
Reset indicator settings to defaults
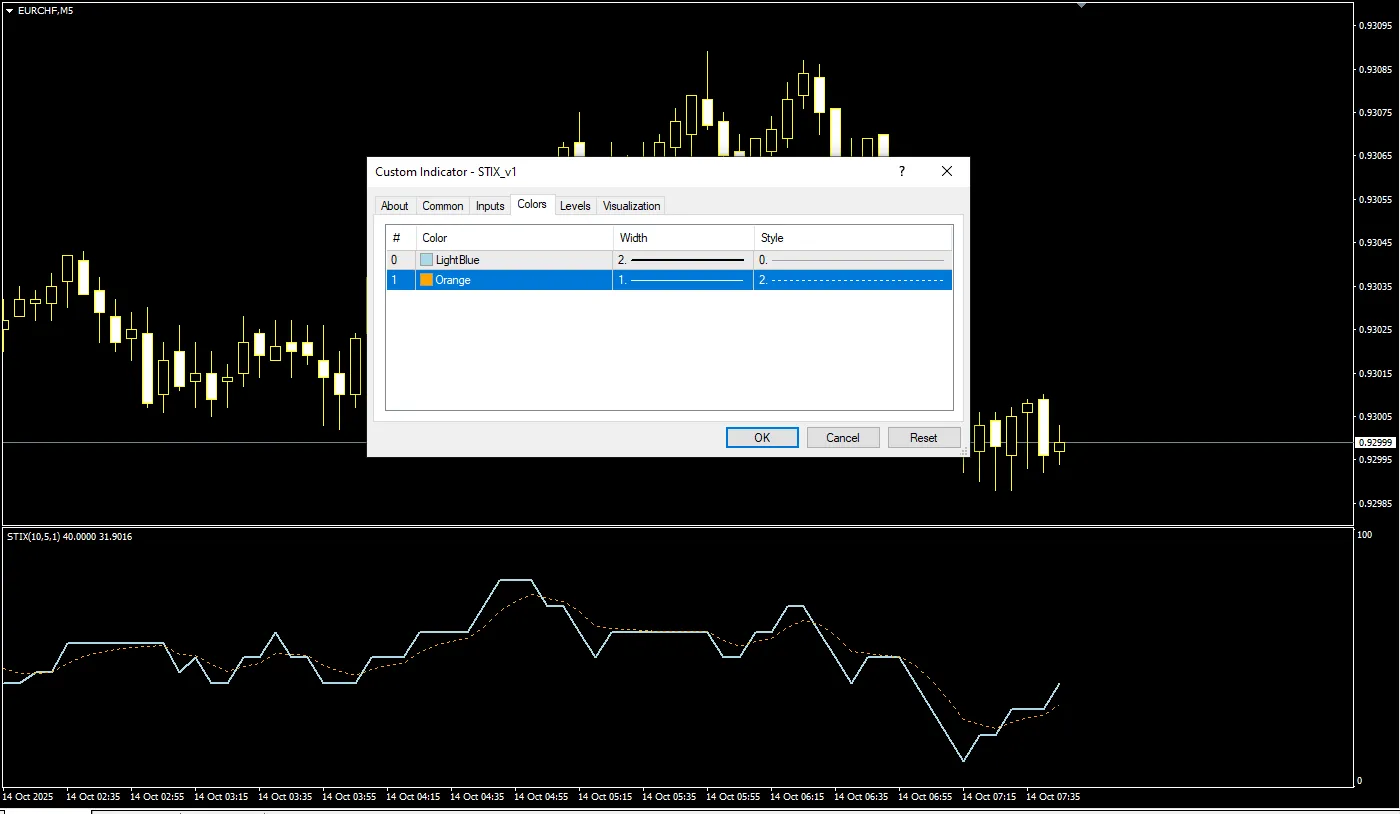(x=923, y=437)
